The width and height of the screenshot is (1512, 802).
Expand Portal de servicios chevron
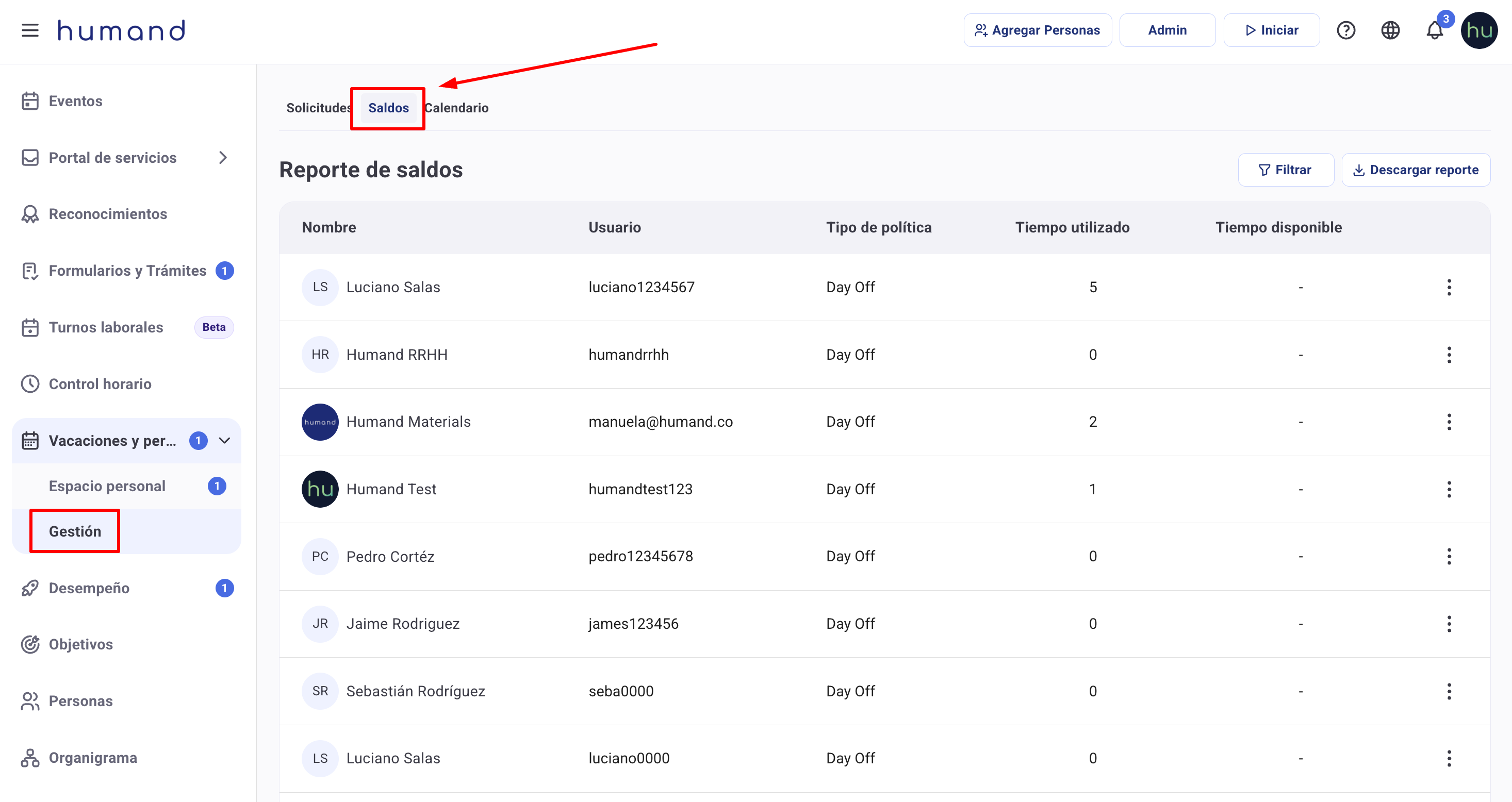[222, 158]
